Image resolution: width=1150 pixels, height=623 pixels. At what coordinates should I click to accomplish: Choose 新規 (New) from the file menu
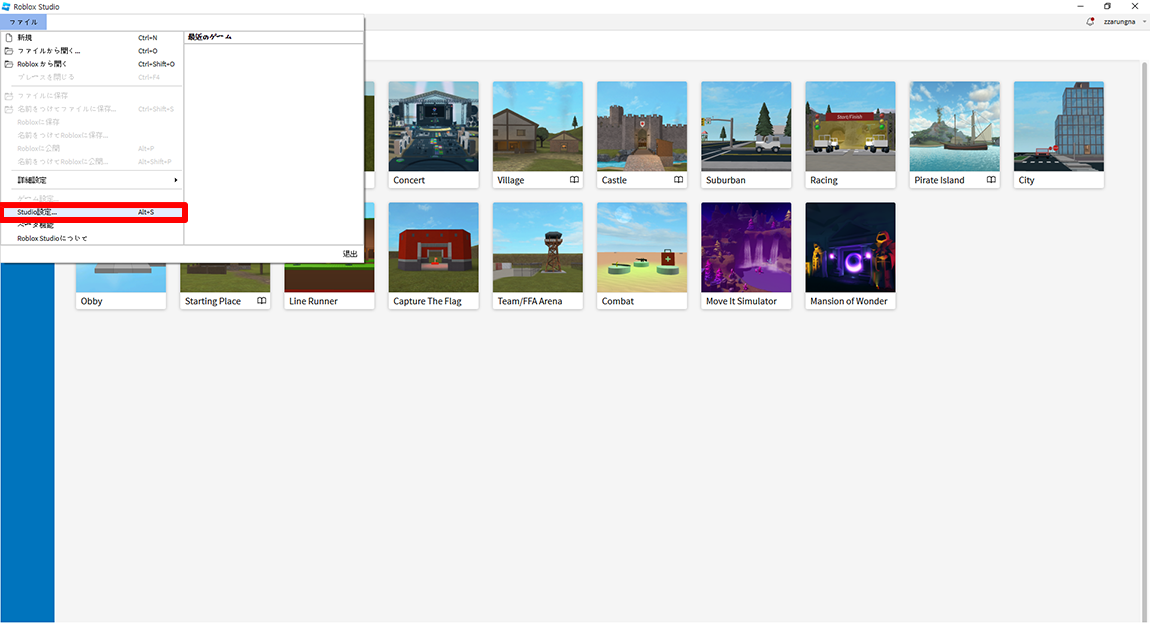[92, 37]
